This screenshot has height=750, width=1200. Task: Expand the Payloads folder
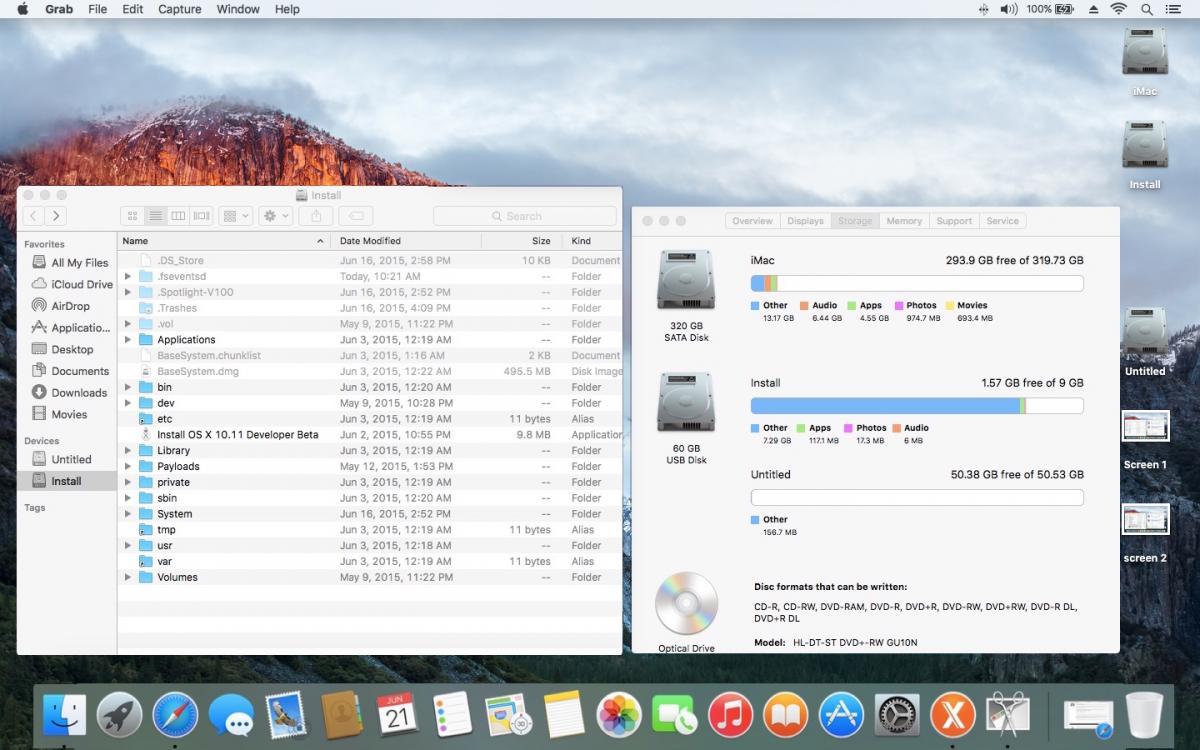tap(128, 466)
